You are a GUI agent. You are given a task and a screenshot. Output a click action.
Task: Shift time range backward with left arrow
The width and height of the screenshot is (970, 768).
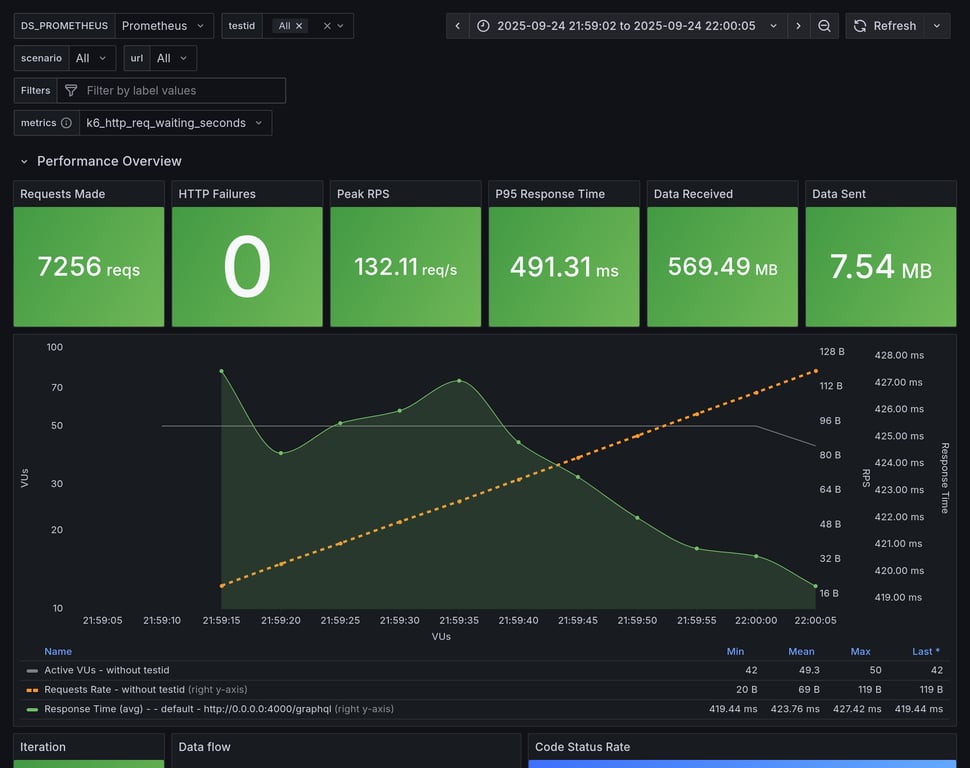coord(458,26)
